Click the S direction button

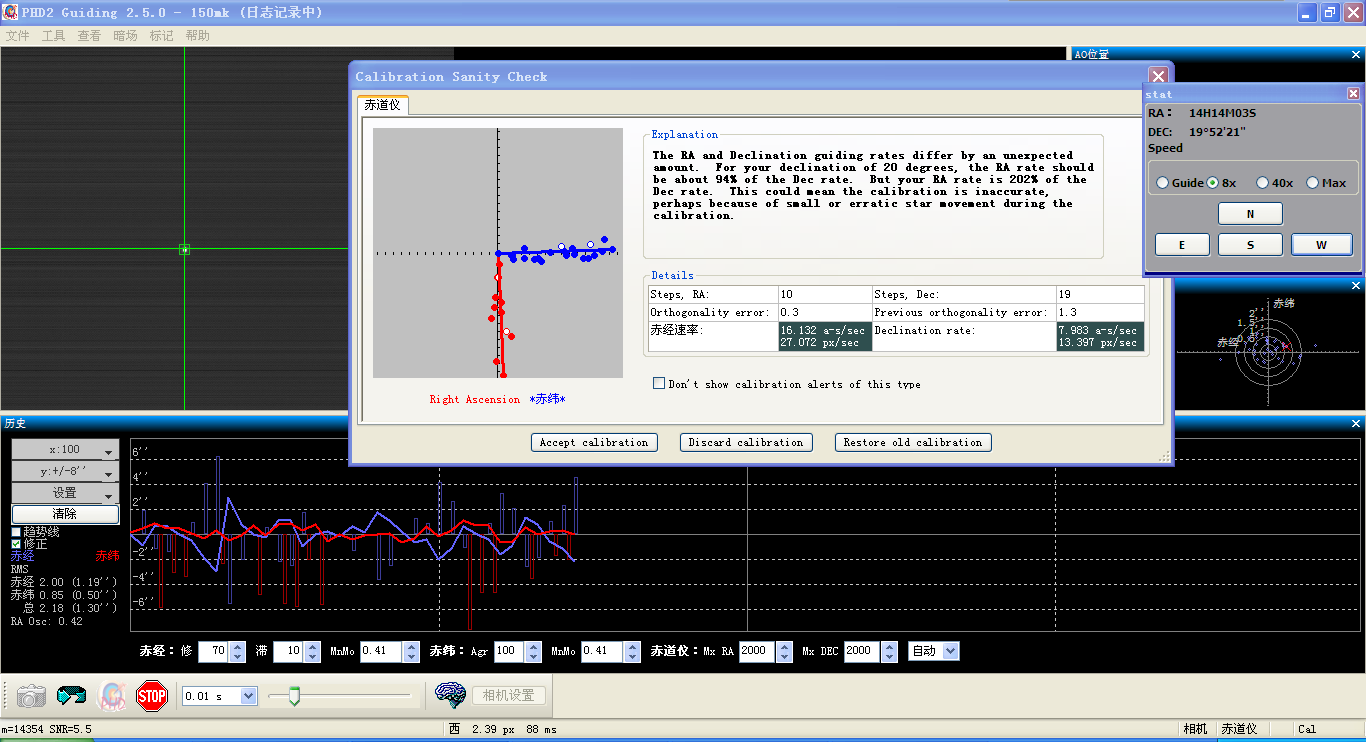pyautogui.click(x=1250, y=244)
